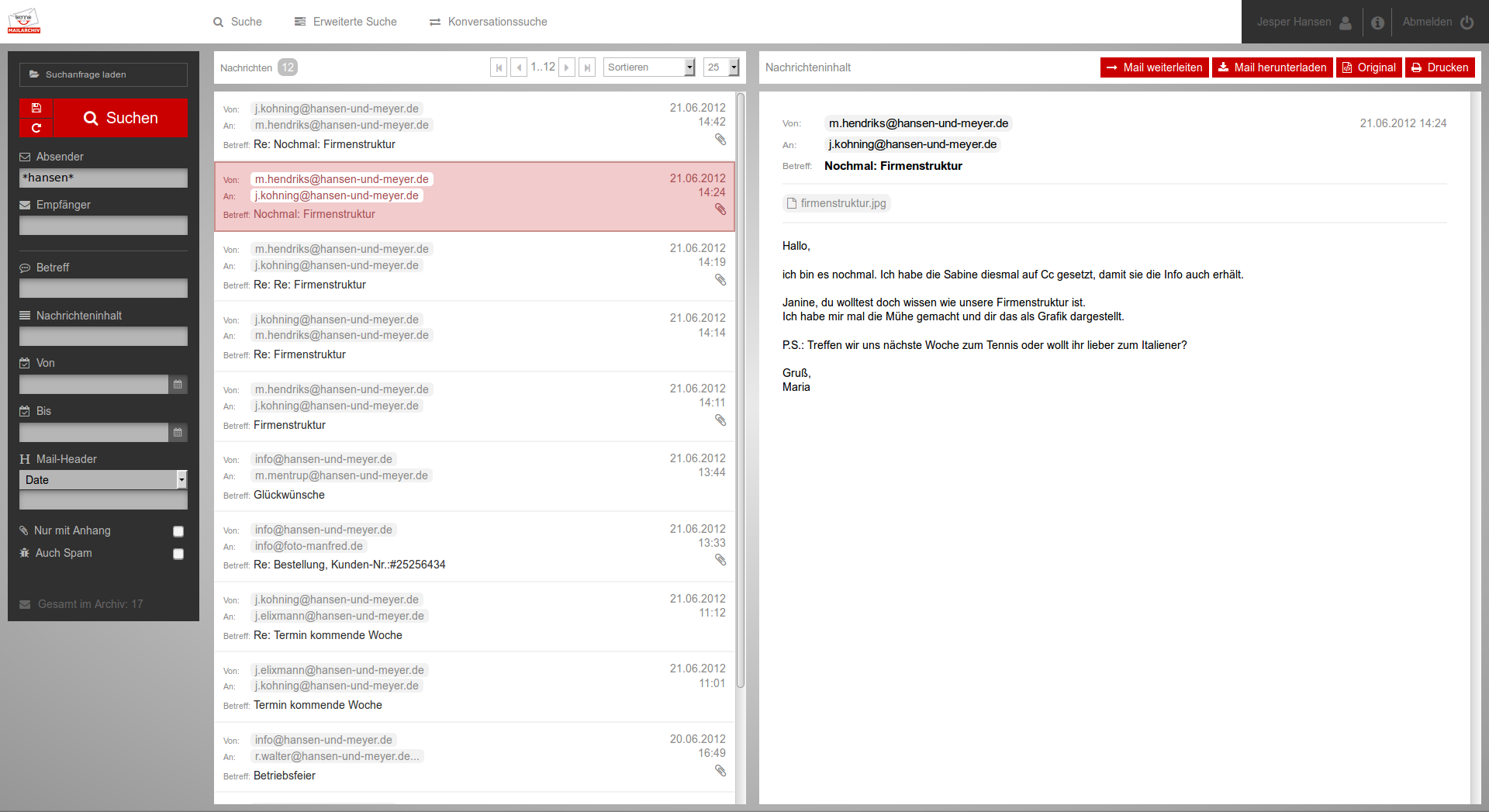Click the info icon in header
Image resolution: width=1489 pixels, height=812 pixels.
pyautogui.click(x=1377, y=22)
